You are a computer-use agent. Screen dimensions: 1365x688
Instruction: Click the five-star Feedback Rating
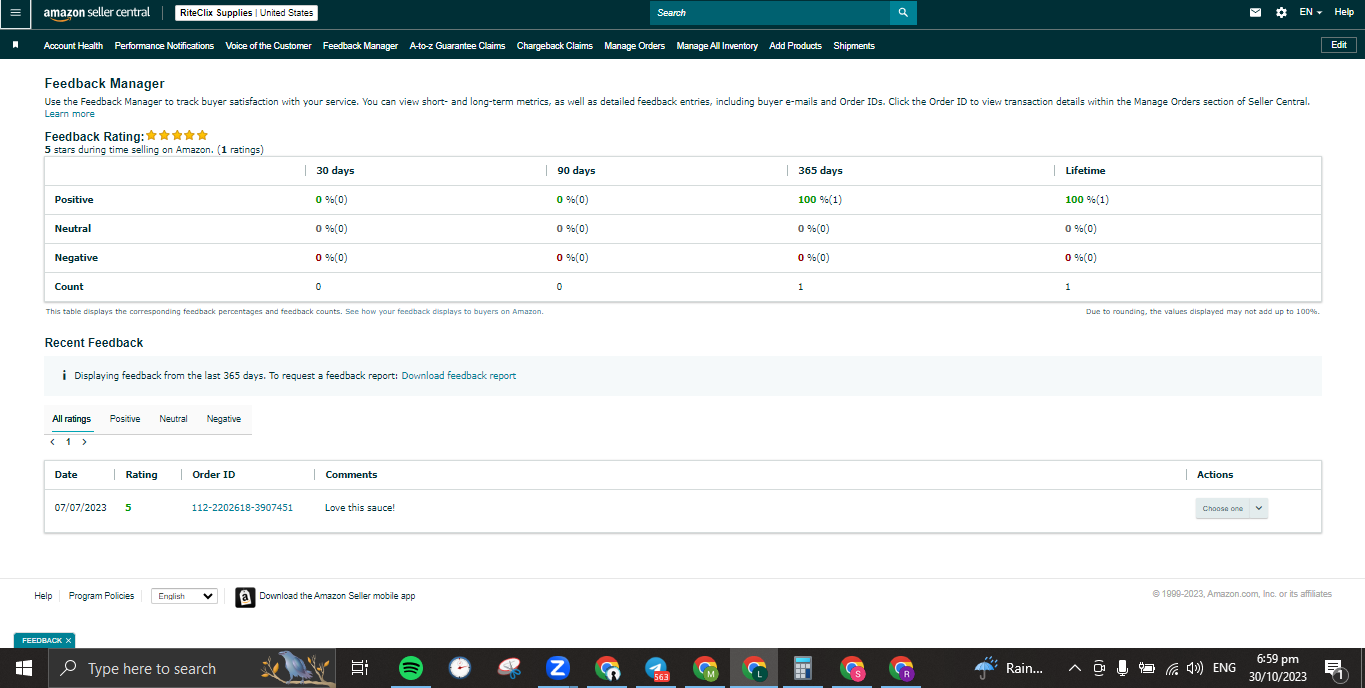click(177, 135)
